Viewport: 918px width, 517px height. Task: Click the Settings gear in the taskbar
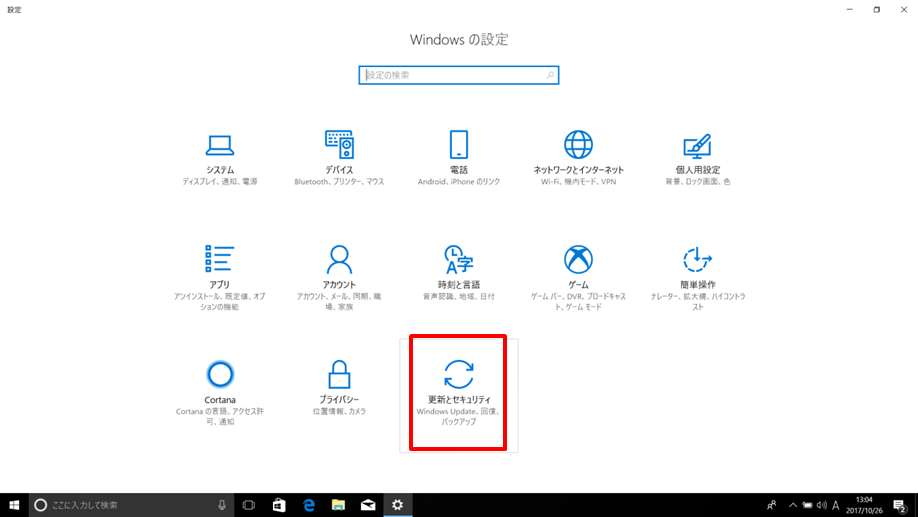click(x=398, y=505)
